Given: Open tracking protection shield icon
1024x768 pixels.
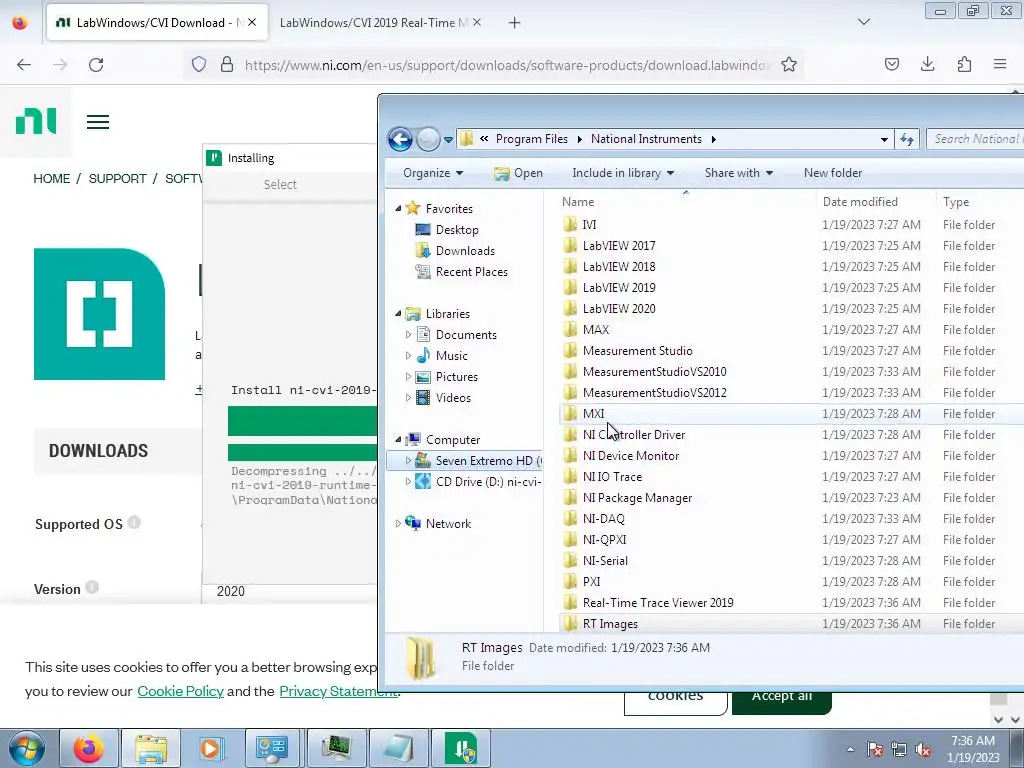Looking at the screenshot, I should [199, 65].
